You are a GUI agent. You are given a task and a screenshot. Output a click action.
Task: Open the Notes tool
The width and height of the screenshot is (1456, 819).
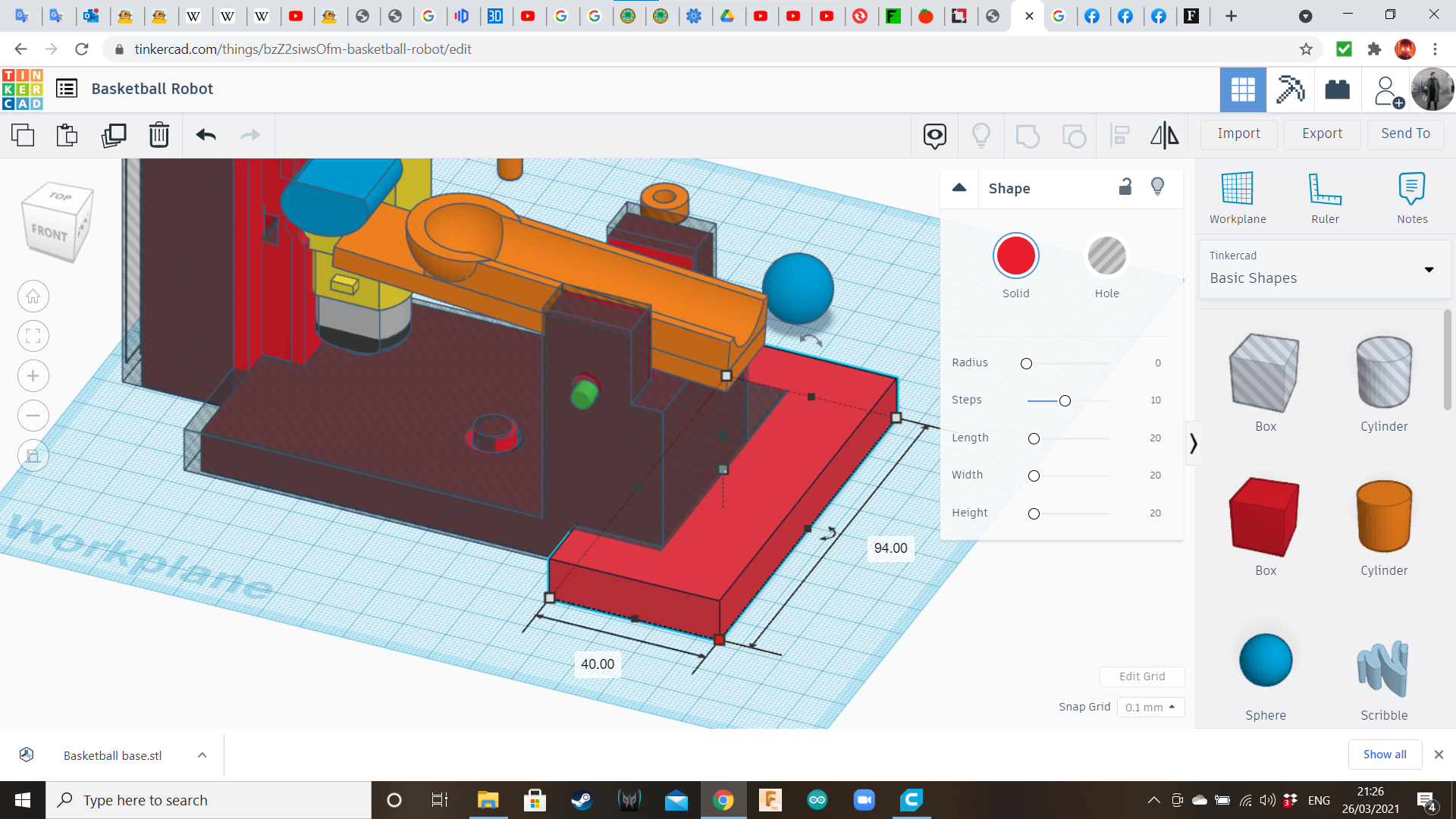pyautogui.click(x=1411, y=196)
